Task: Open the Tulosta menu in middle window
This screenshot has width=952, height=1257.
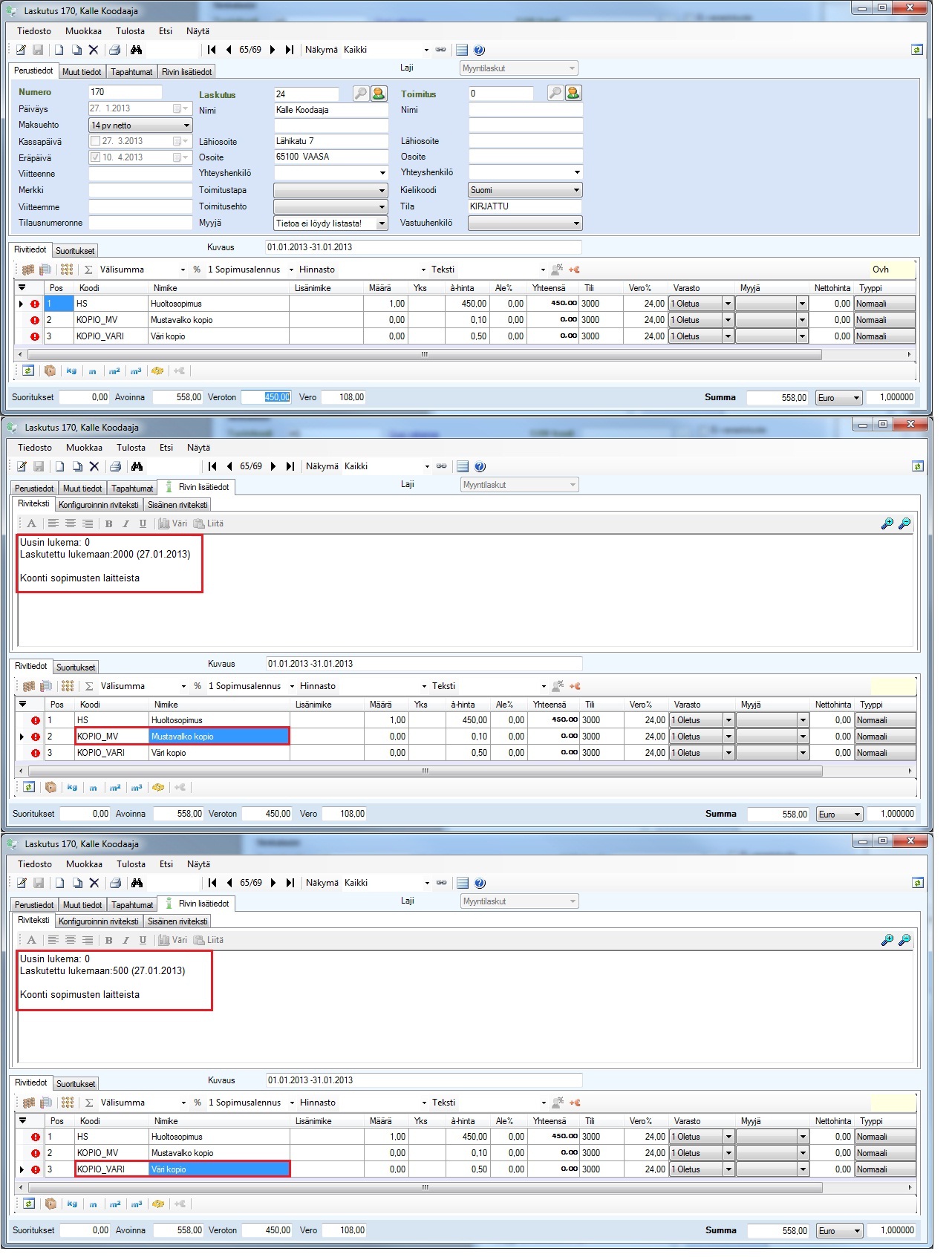Action: [x=131, y=448]
